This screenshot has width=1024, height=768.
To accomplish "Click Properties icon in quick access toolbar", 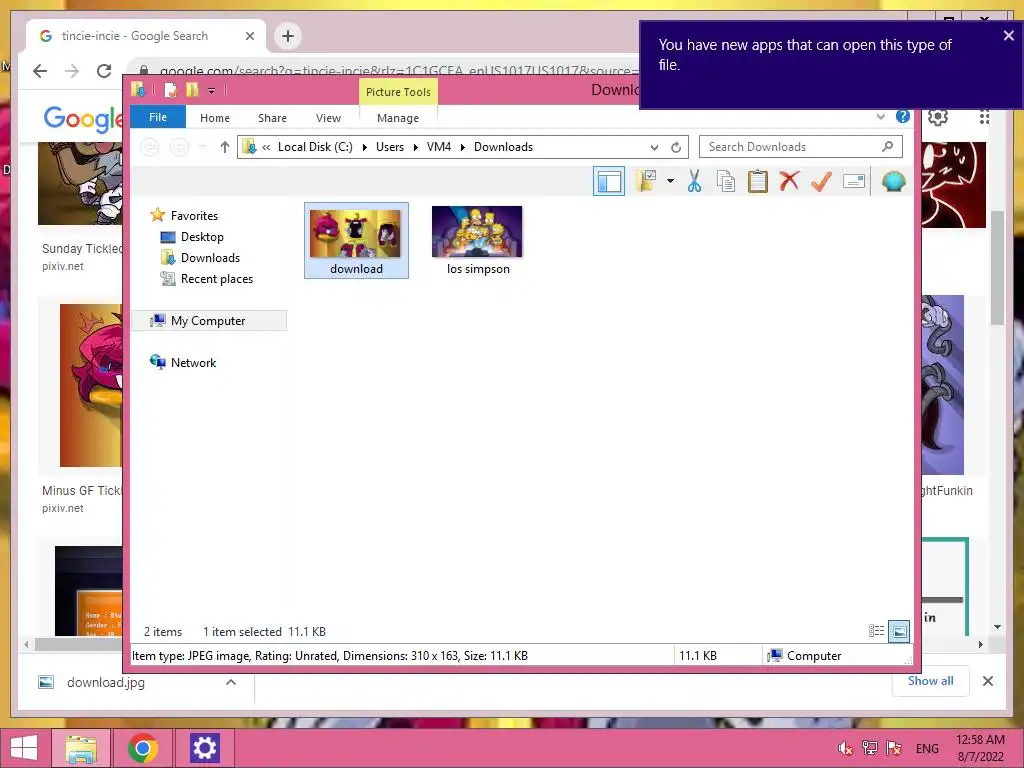I will [170, 89].
